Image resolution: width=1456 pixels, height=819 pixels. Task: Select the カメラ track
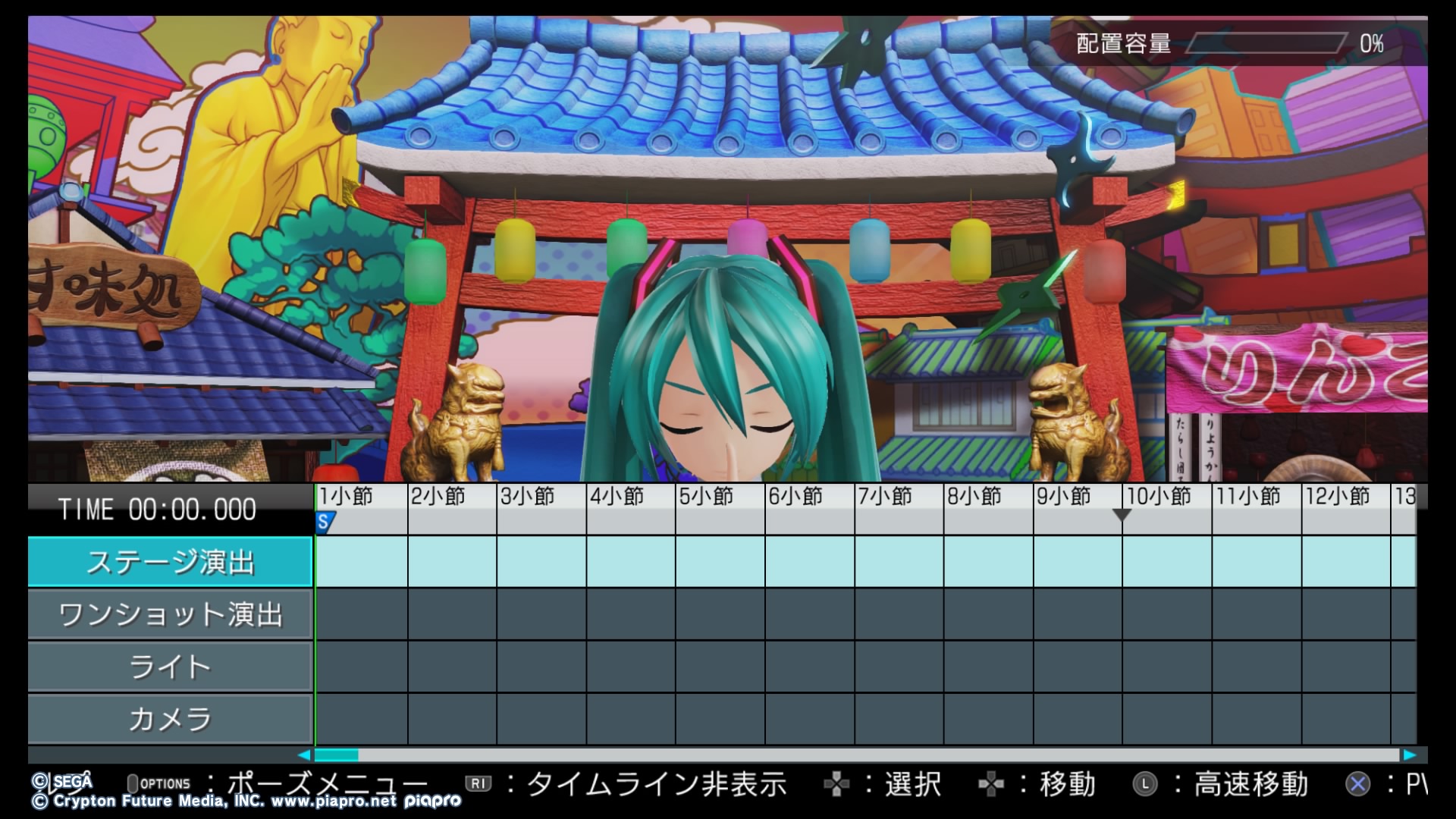click(170, 718)
